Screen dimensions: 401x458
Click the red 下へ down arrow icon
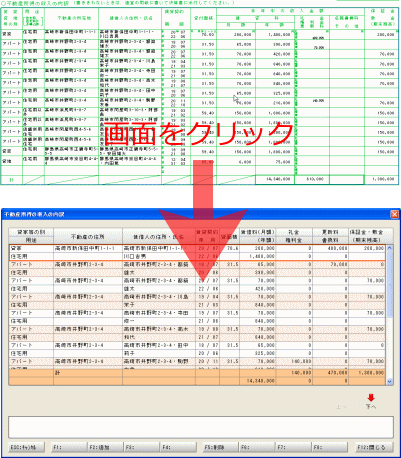pyautogui.click(x=371, y=398)
